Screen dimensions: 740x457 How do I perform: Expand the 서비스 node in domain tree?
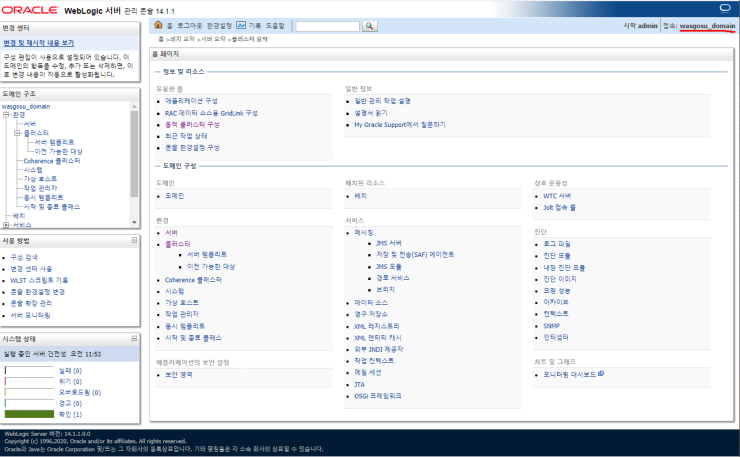tap(6, 225)
